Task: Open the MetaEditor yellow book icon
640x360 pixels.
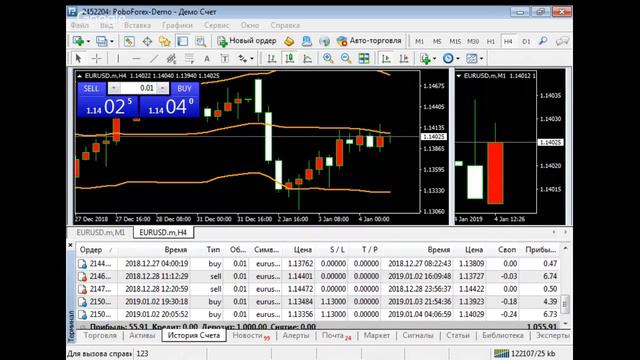Action: tap(289, 41)
